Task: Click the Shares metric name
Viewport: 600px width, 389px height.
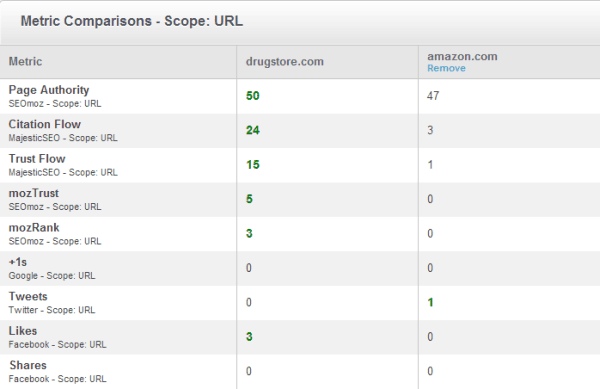Action: [28, 365]
